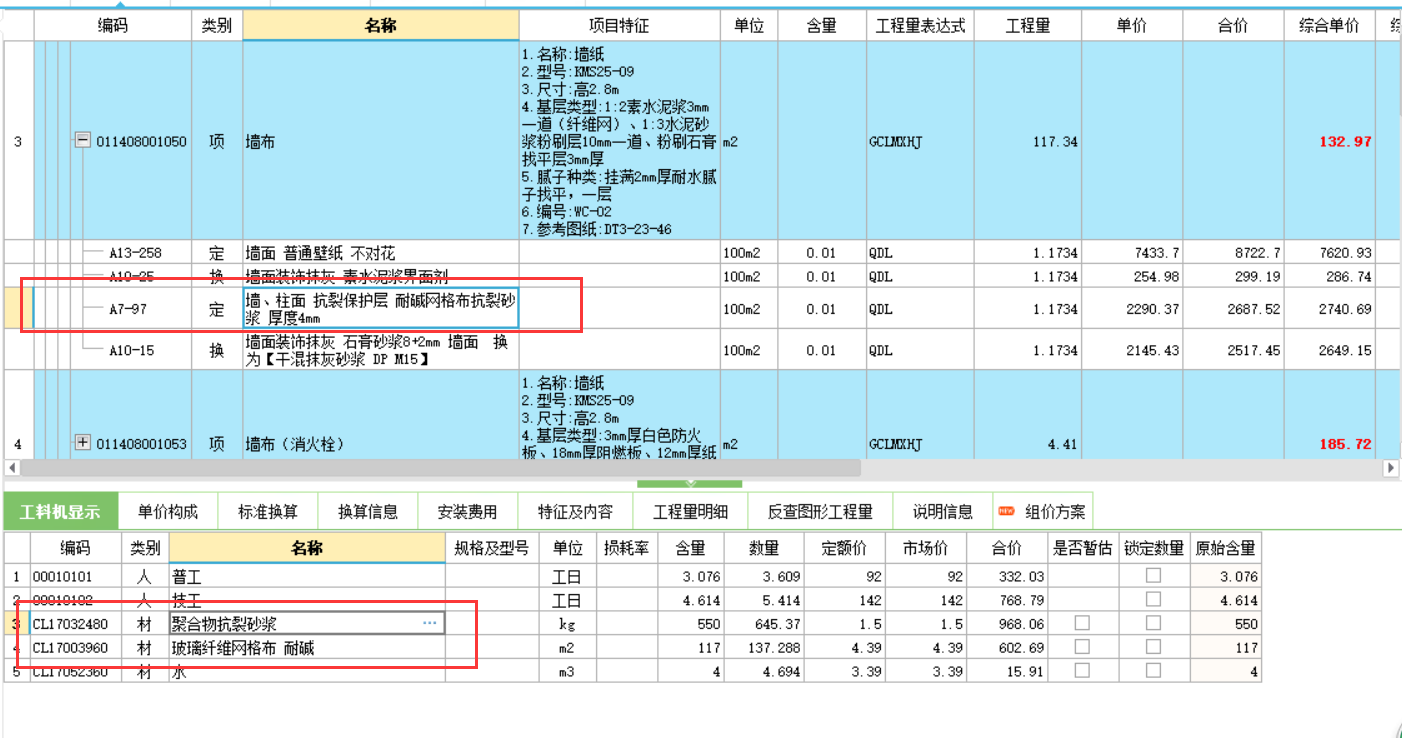Click 普工 name cell in lower table
Image resolution: width=1402 pixels, height=738 pixels.
[x=307, y=576]
